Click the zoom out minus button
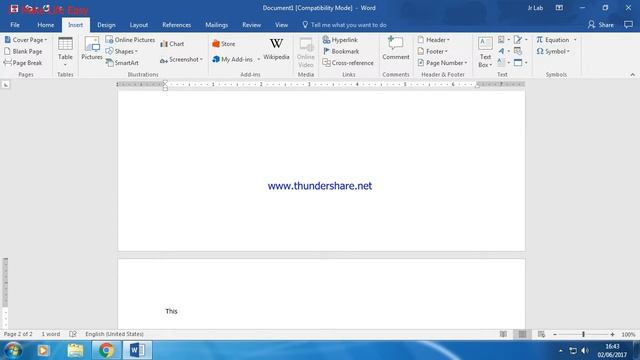This screenshot has height=360, width=640. click(555, 334)
